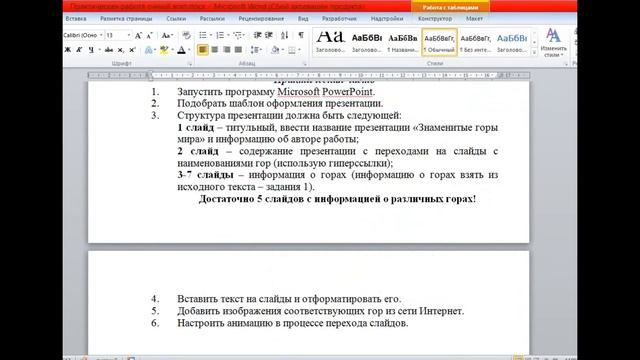Toggle underline (Ч) formatting

point(91,50)
